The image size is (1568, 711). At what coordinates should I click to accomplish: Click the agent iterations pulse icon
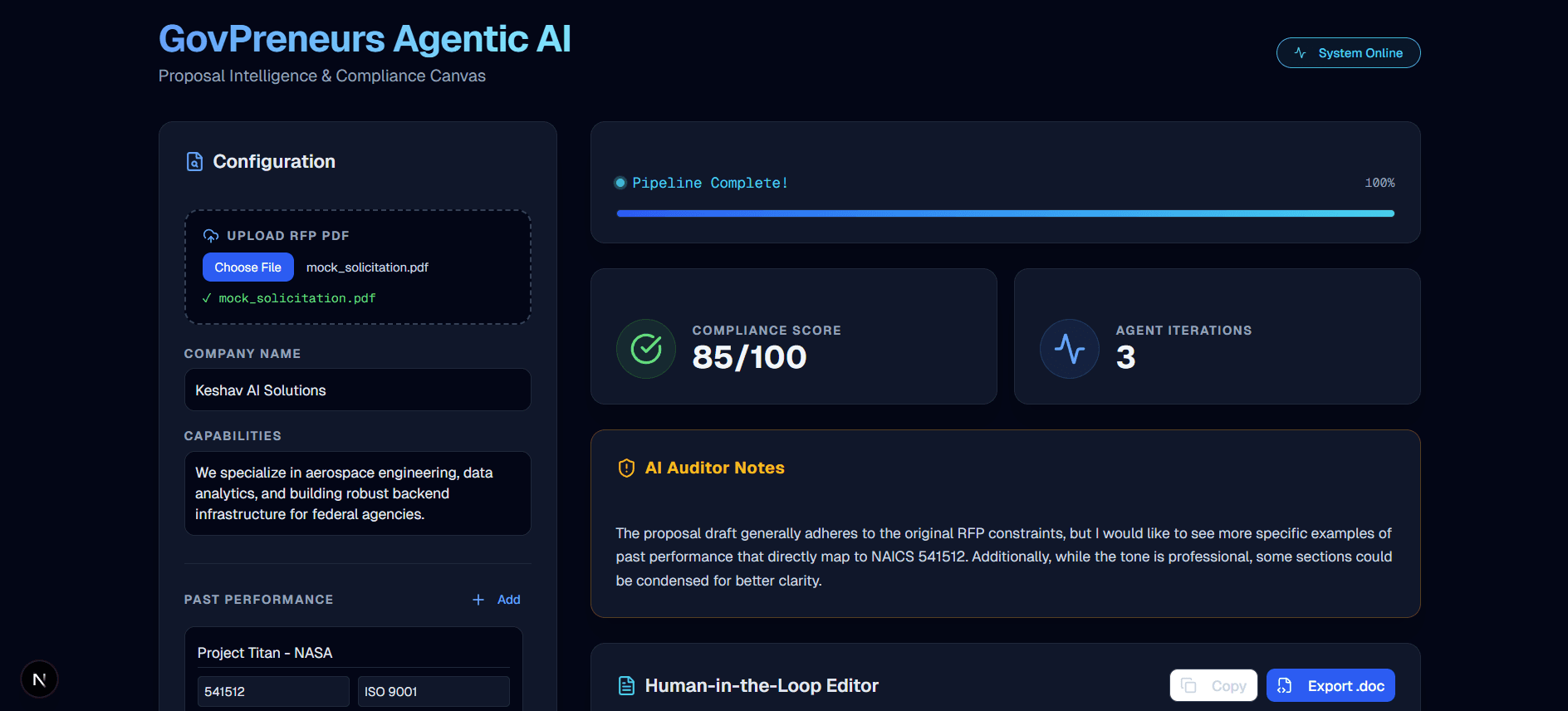1070,349
